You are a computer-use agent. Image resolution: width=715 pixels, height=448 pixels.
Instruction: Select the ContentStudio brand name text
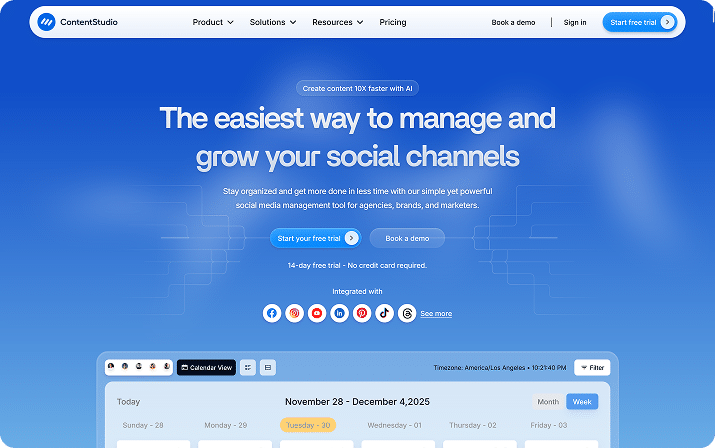[x=89, y=22]
